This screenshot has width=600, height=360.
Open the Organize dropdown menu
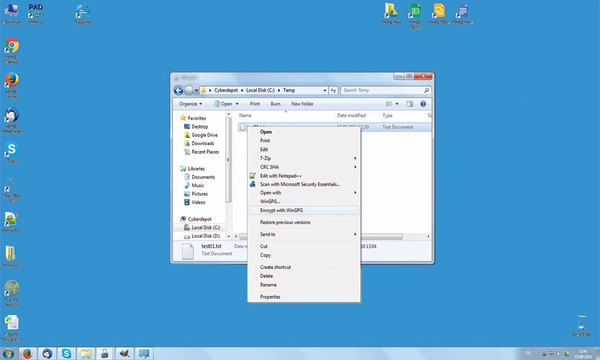click(191, 104)
